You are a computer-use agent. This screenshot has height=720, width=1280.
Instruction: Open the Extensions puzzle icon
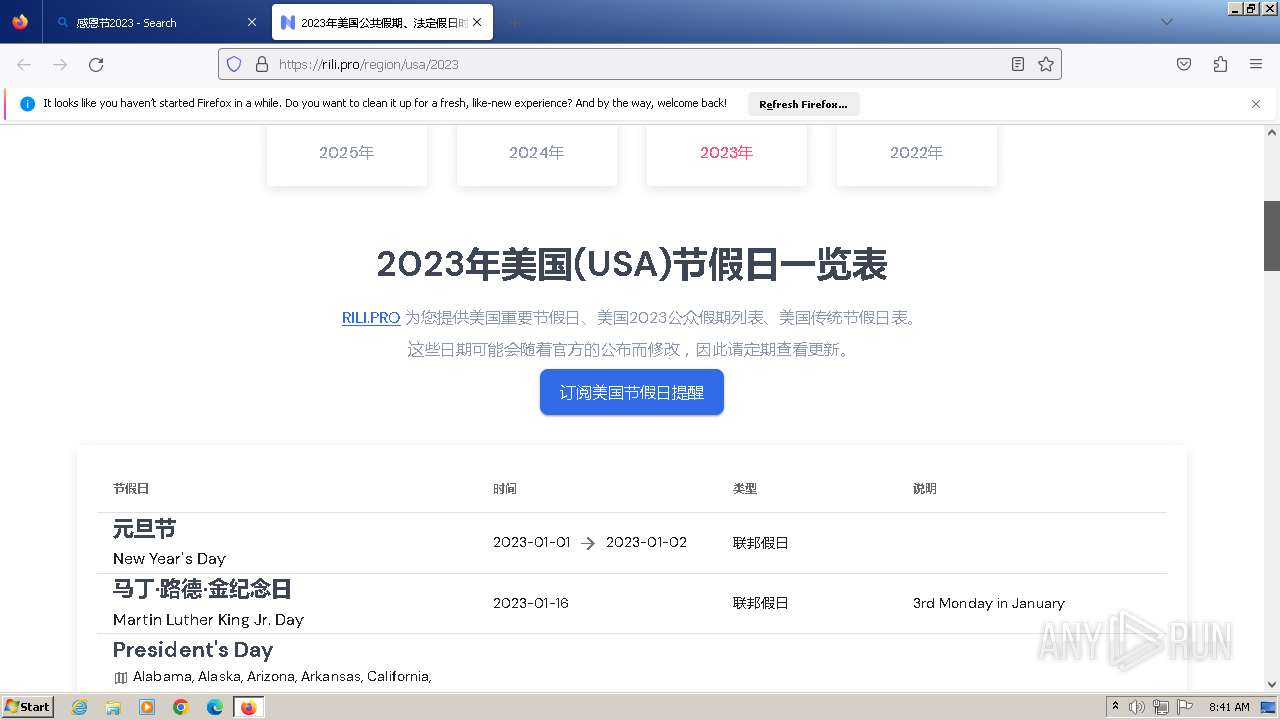click(x=1220, y=64)
